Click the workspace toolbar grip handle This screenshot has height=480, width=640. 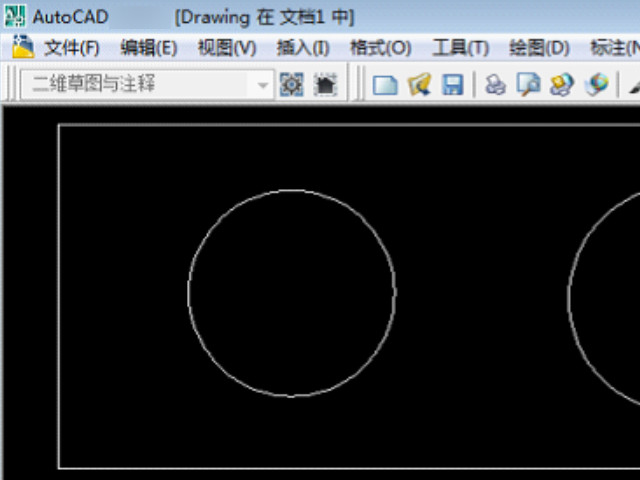pyautogui.click(x=13, y=83)
